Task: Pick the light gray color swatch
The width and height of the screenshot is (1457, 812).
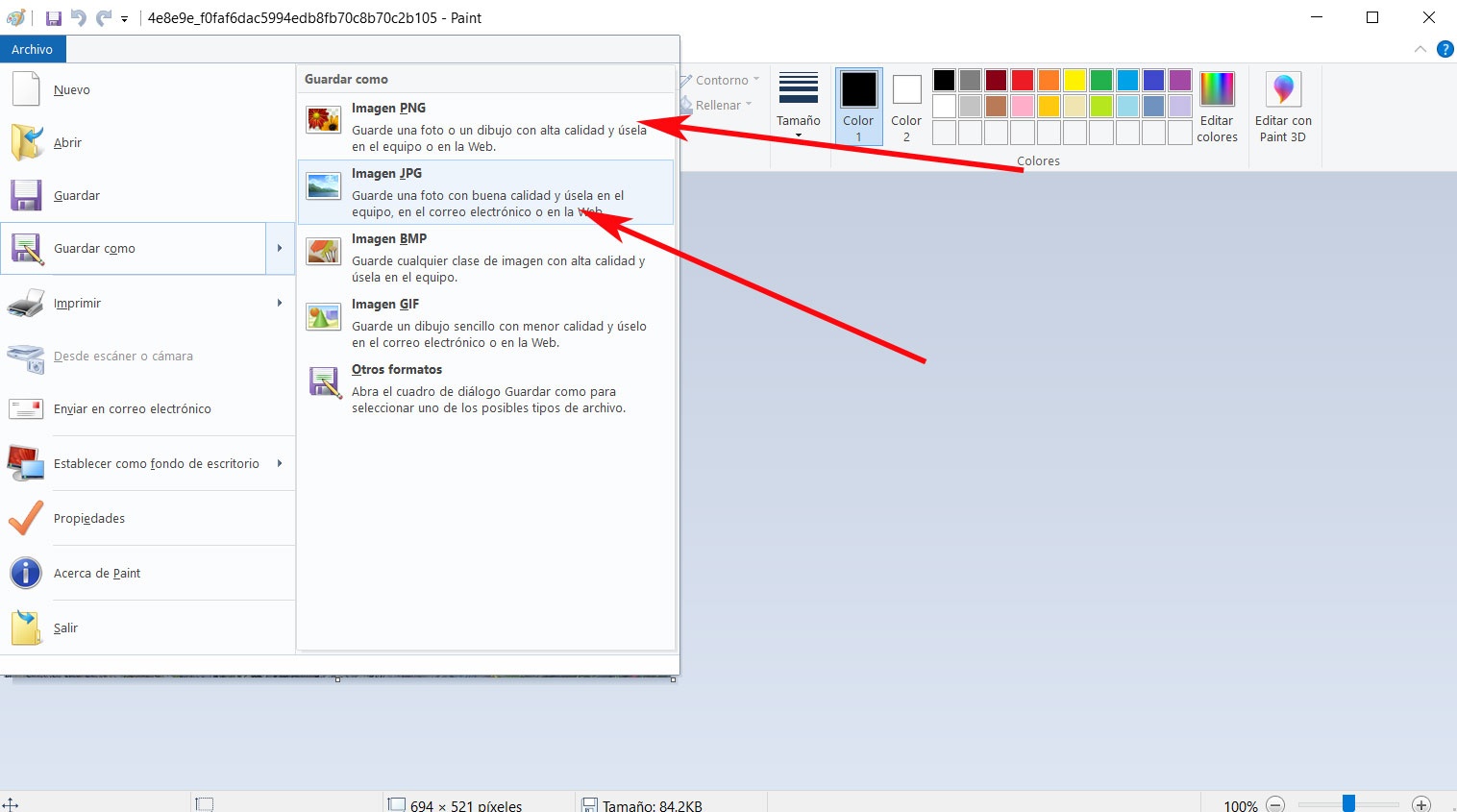Action: click(970, 106)
